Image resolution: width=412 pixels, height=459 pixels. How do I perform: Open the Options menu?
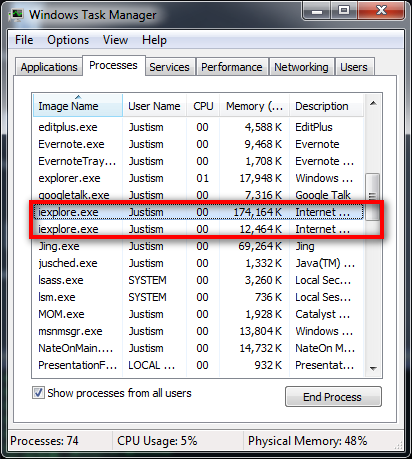[x=68, y=40]
